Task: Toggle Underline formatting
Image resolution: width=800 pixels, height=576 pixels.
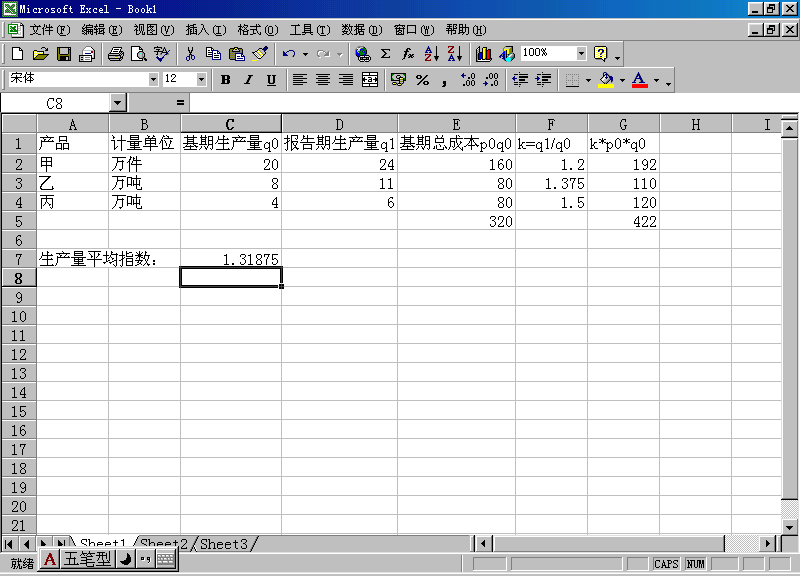Action: click(x=271, y=79)
